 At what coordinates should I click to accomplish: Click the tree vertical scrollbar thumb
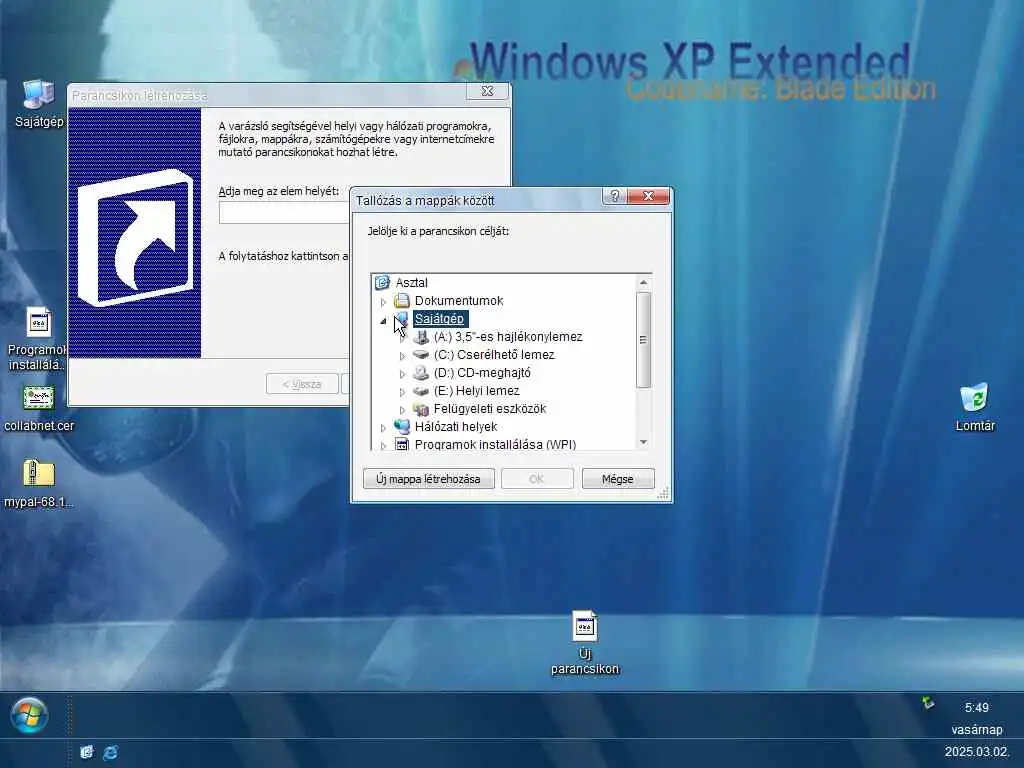point(643,340)
